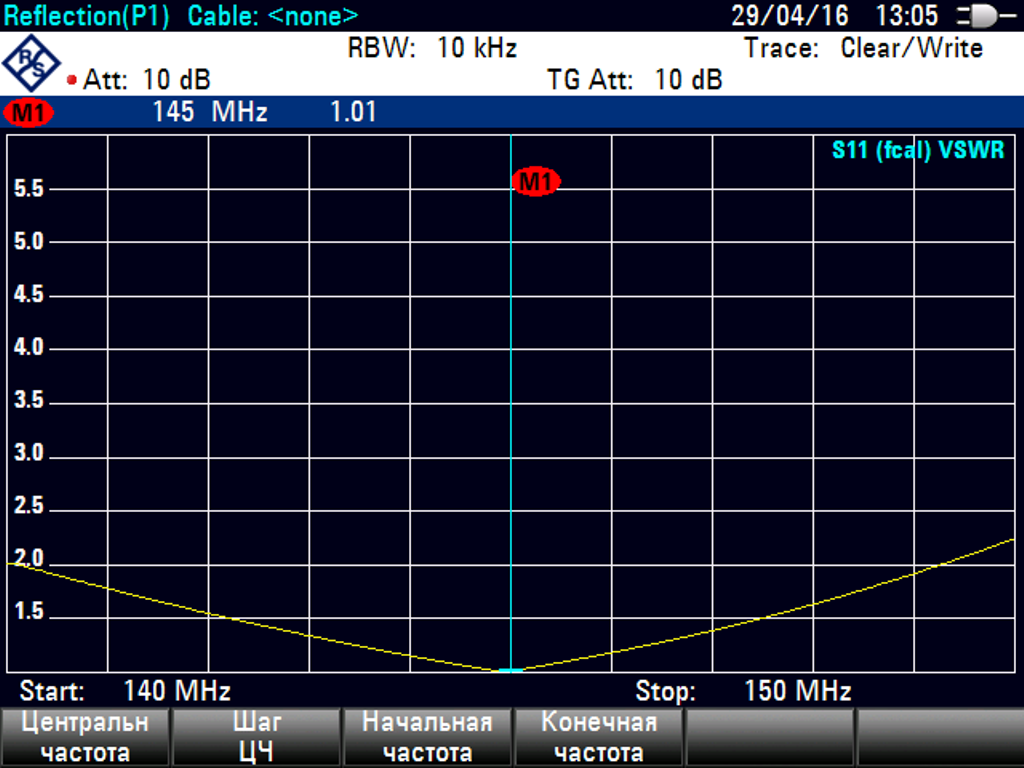Click the M1 badge in marker info bar
Screen dimensions: 1024x768
pos(29,113)
